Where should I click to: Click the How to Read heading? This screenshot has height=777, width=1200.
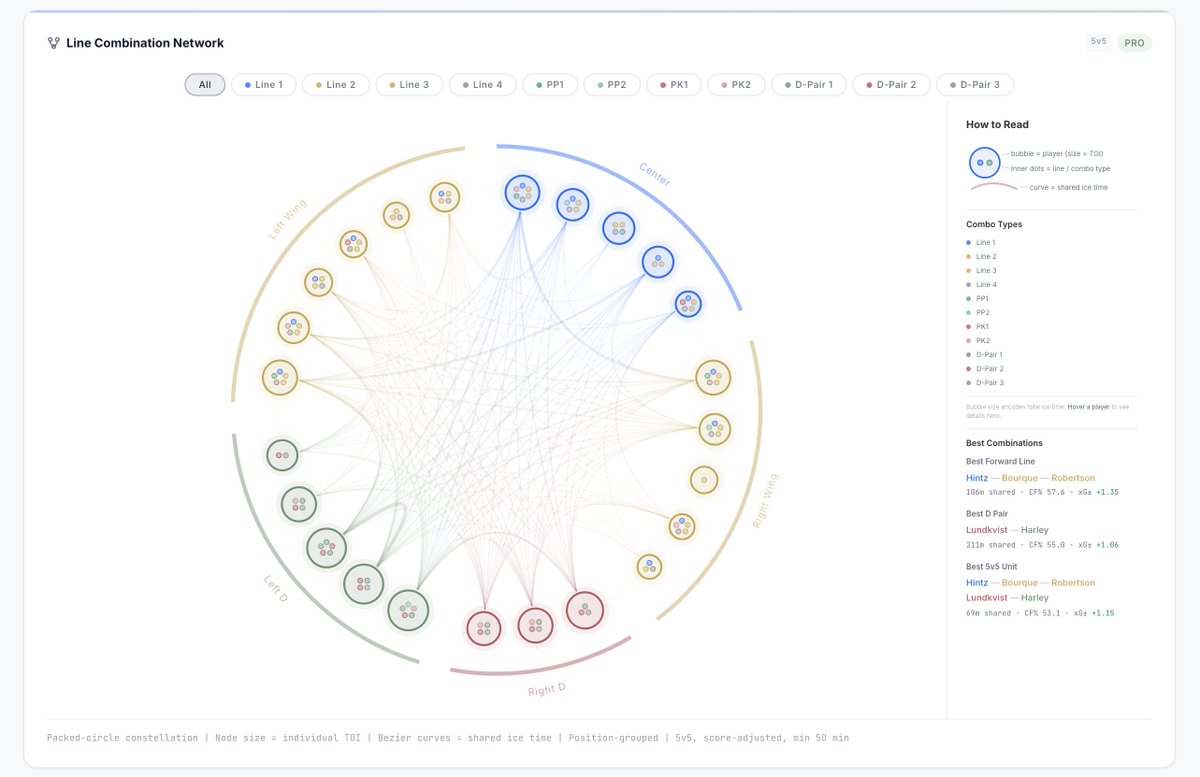tap(997, 125)
